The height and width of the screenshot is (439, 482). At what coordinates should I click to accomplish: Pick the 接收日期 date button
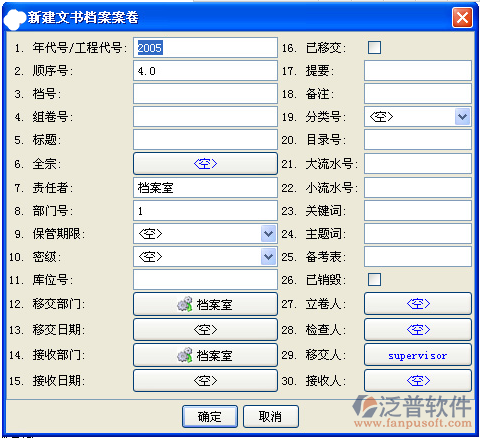(x=205, y=380)
